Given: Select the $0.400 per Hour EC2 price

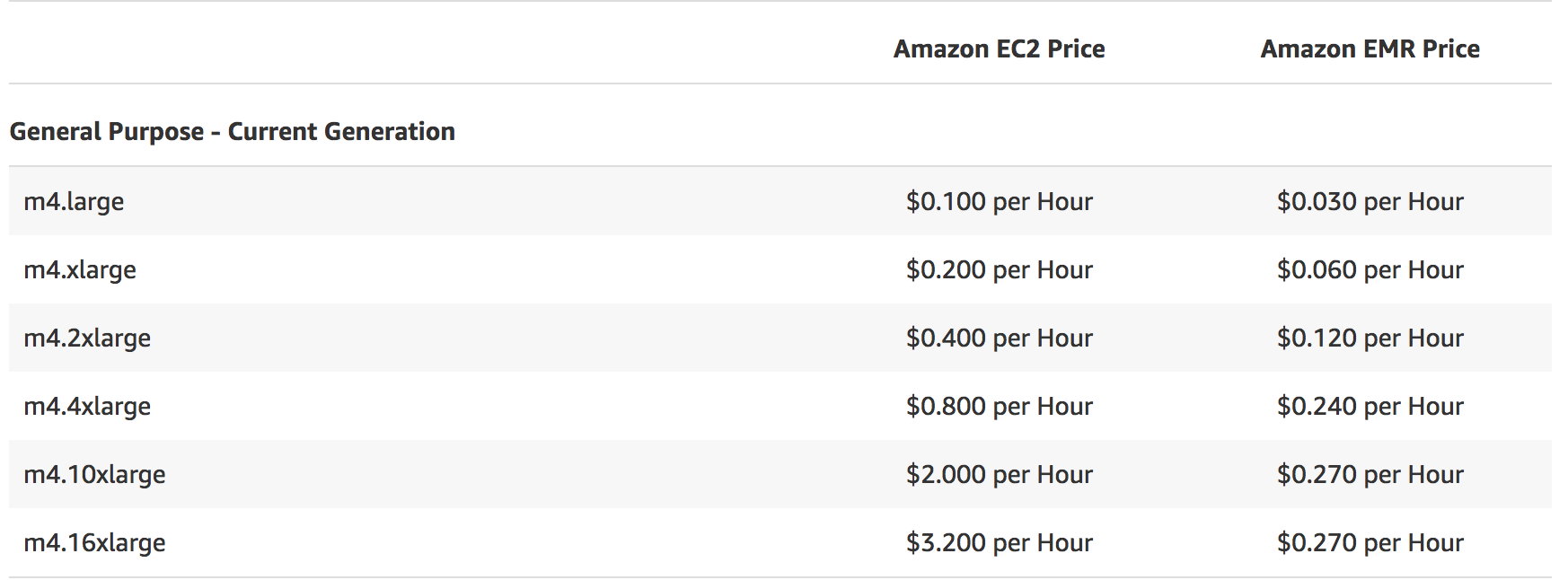Looking at the screenshot, I should coord(999,338).
